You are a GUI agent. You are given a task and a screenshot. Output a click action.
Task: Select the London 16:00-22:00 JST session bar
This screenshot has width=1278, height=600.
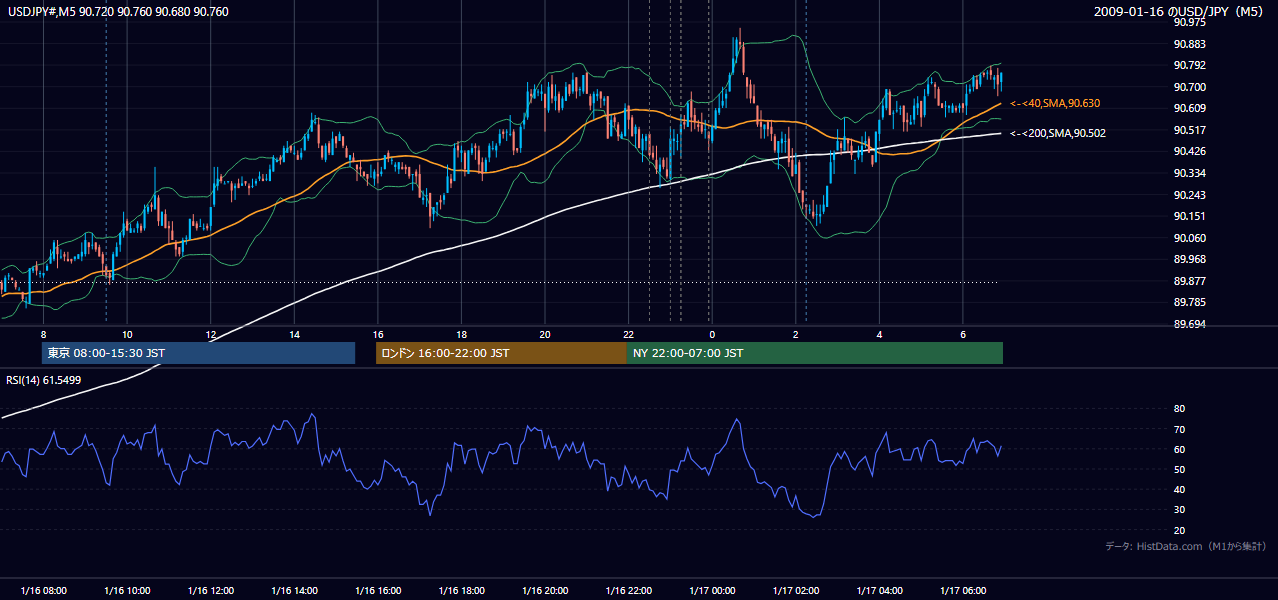point(501,353)
